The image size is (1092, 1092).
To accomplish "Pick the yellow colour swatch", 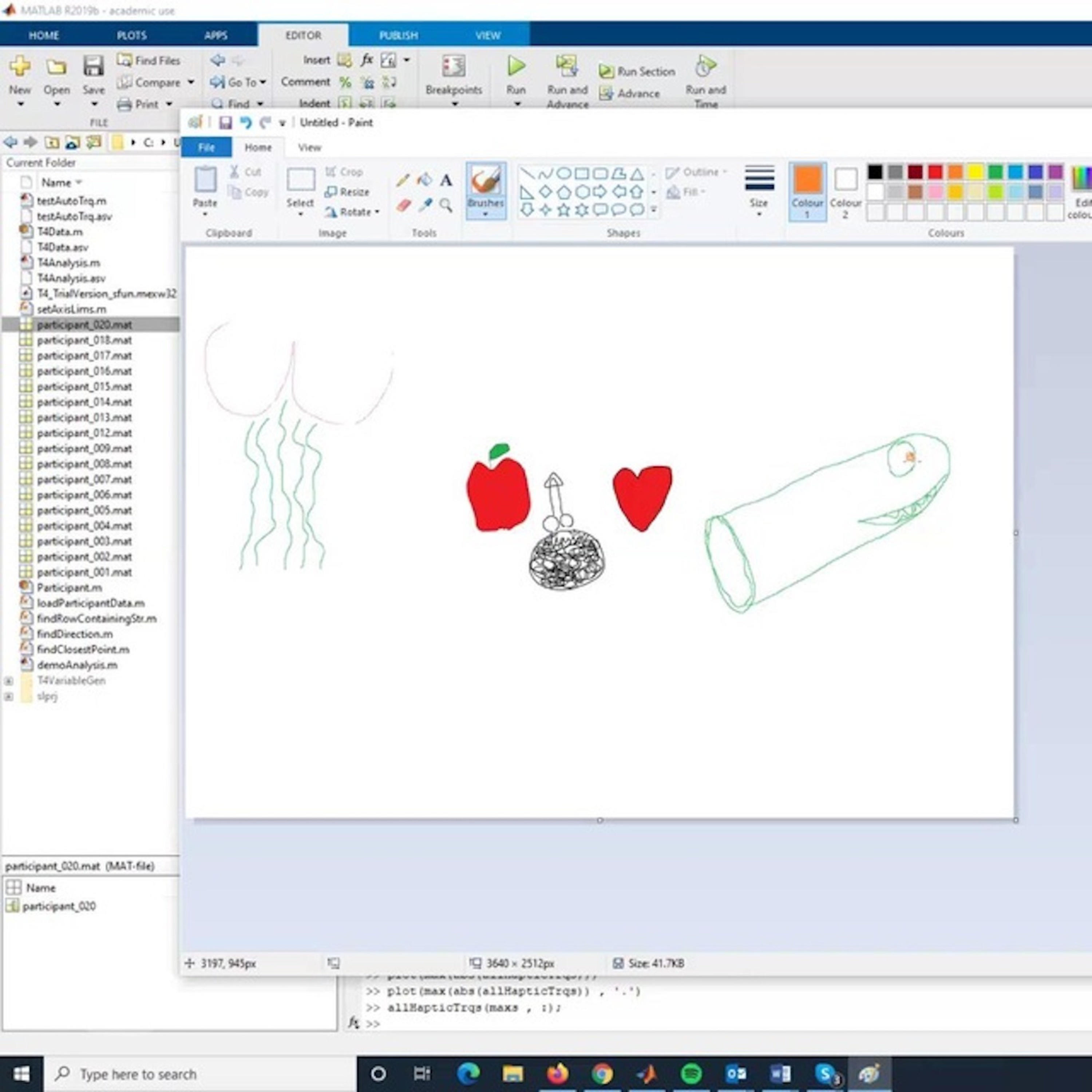I will (x=975, y=172).
